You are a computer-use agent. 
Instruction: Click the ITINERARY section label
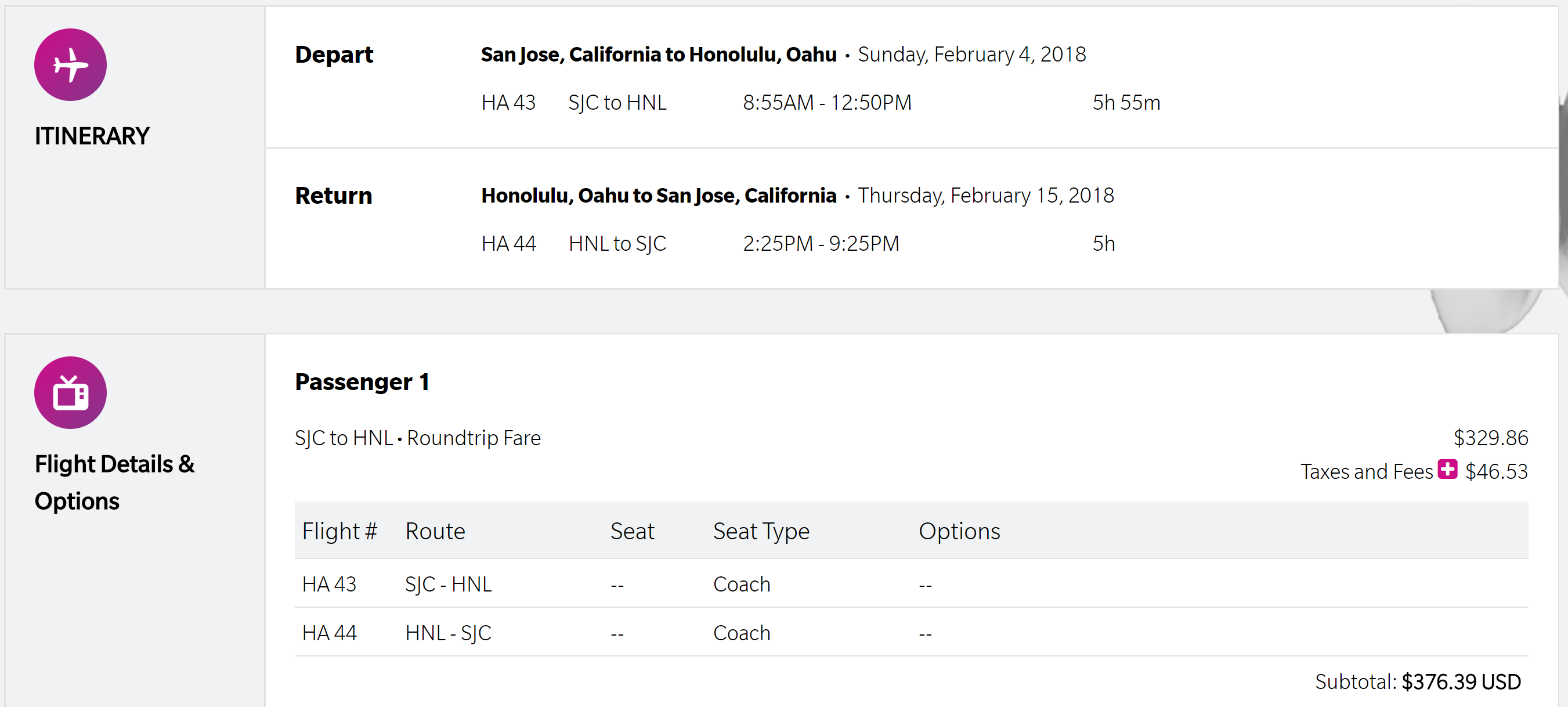coord(91,136)
